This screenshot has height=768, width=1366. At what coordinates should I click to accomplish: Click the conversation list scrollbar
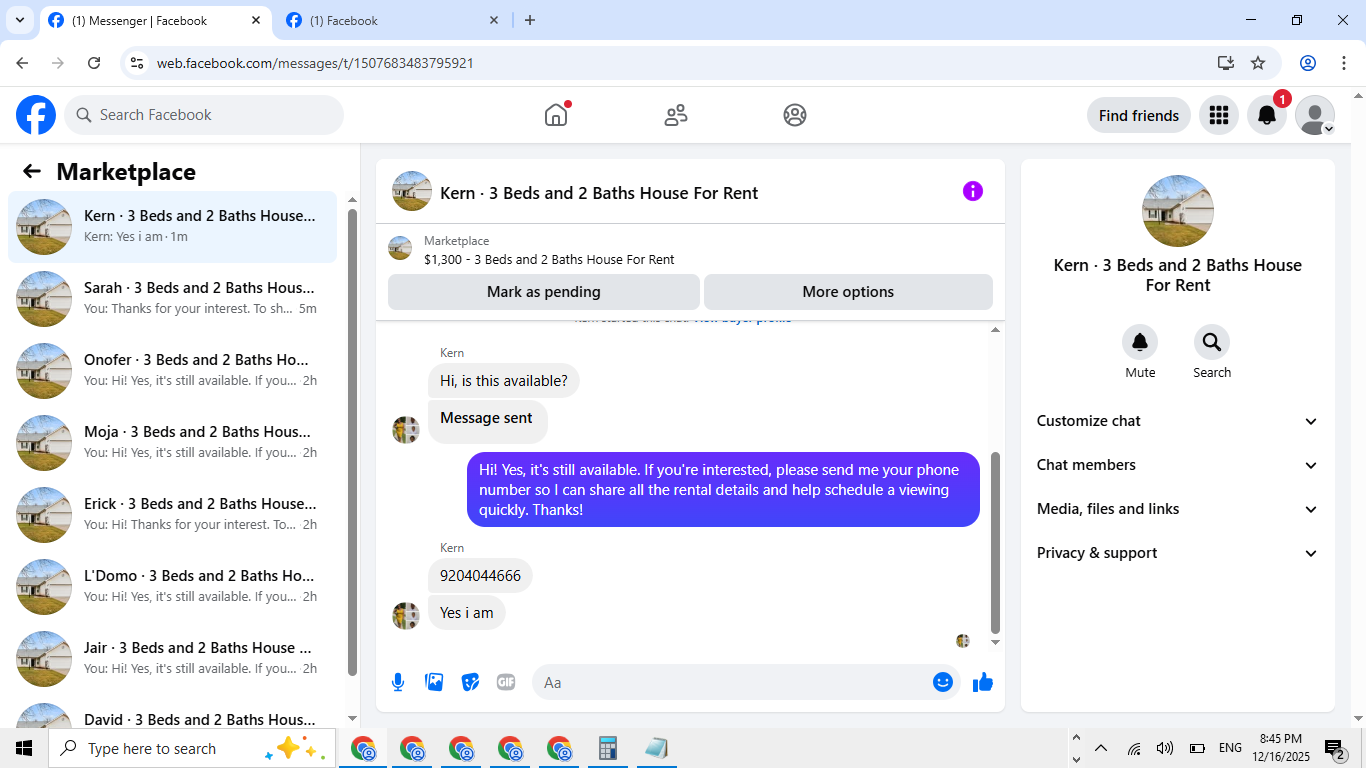(x=352, y=443)
